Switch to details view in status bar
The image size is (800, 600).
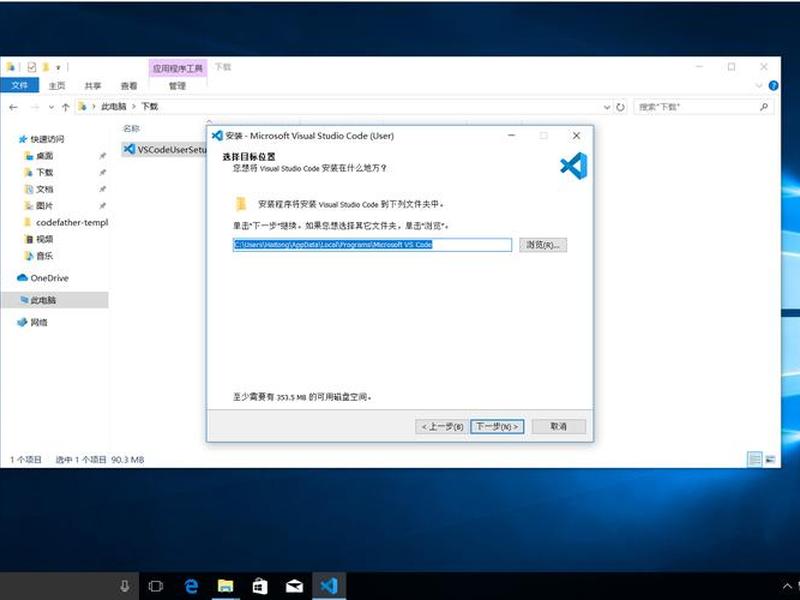tap(755, 459)
